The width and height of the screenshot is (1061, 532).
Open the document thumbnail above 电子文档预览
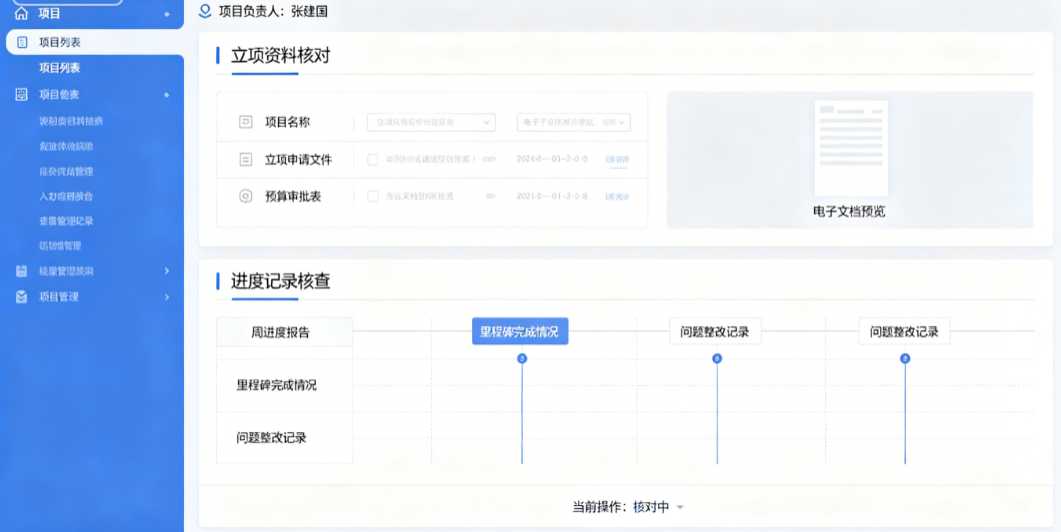[x=851, y=148]
